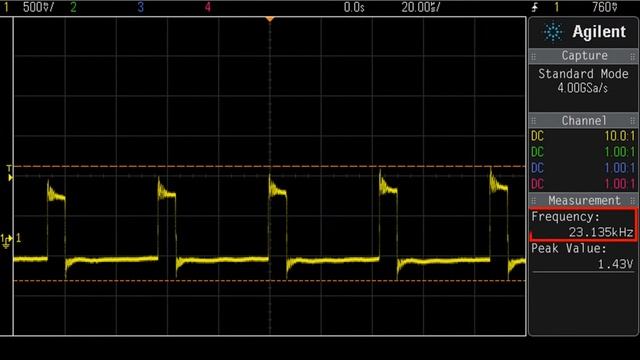
Task: Click the 1.43V peak value reading
Action: click(615, 264)
